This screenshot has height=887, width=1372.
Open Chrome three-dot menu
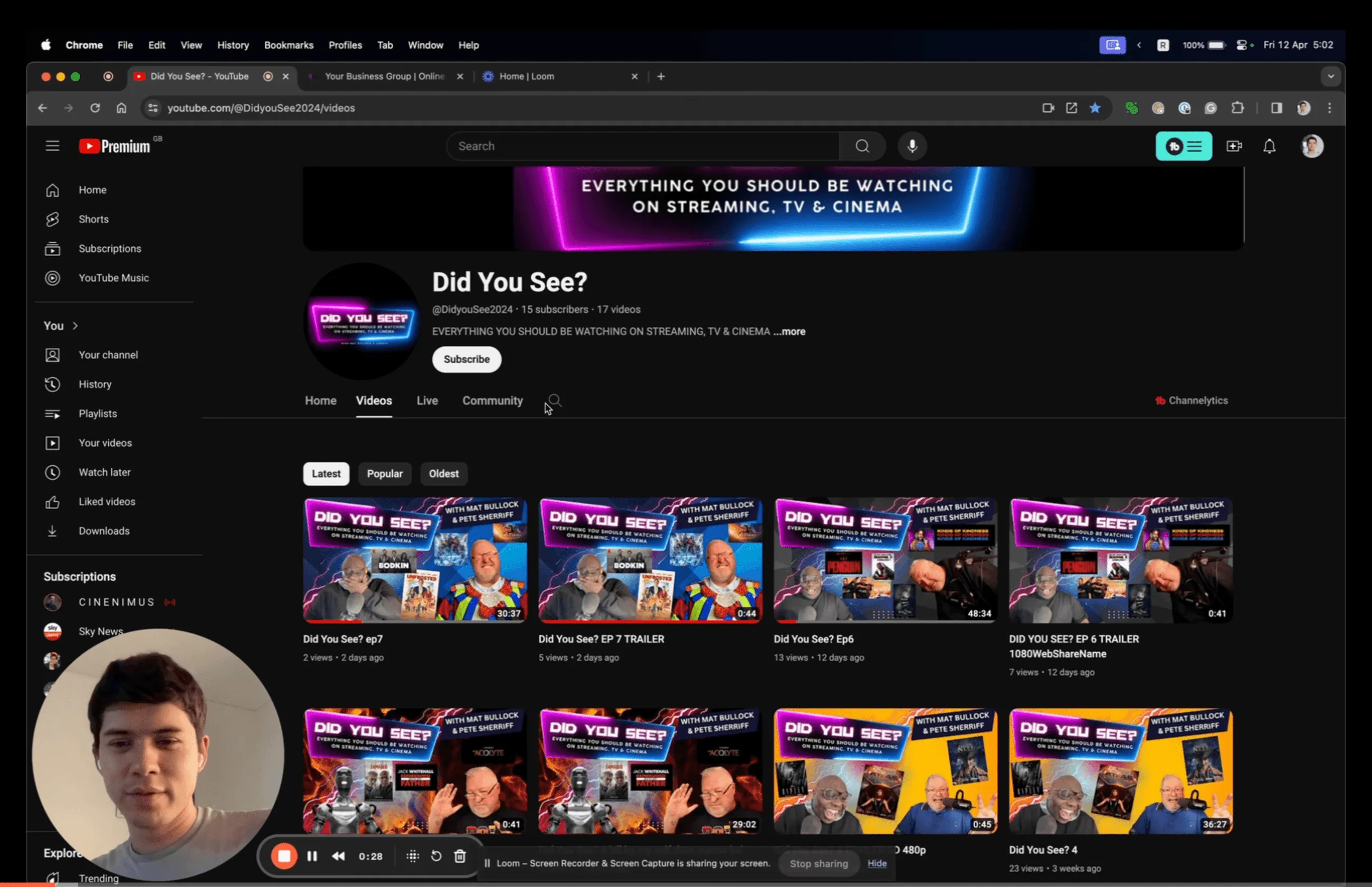pos(1329,108)
